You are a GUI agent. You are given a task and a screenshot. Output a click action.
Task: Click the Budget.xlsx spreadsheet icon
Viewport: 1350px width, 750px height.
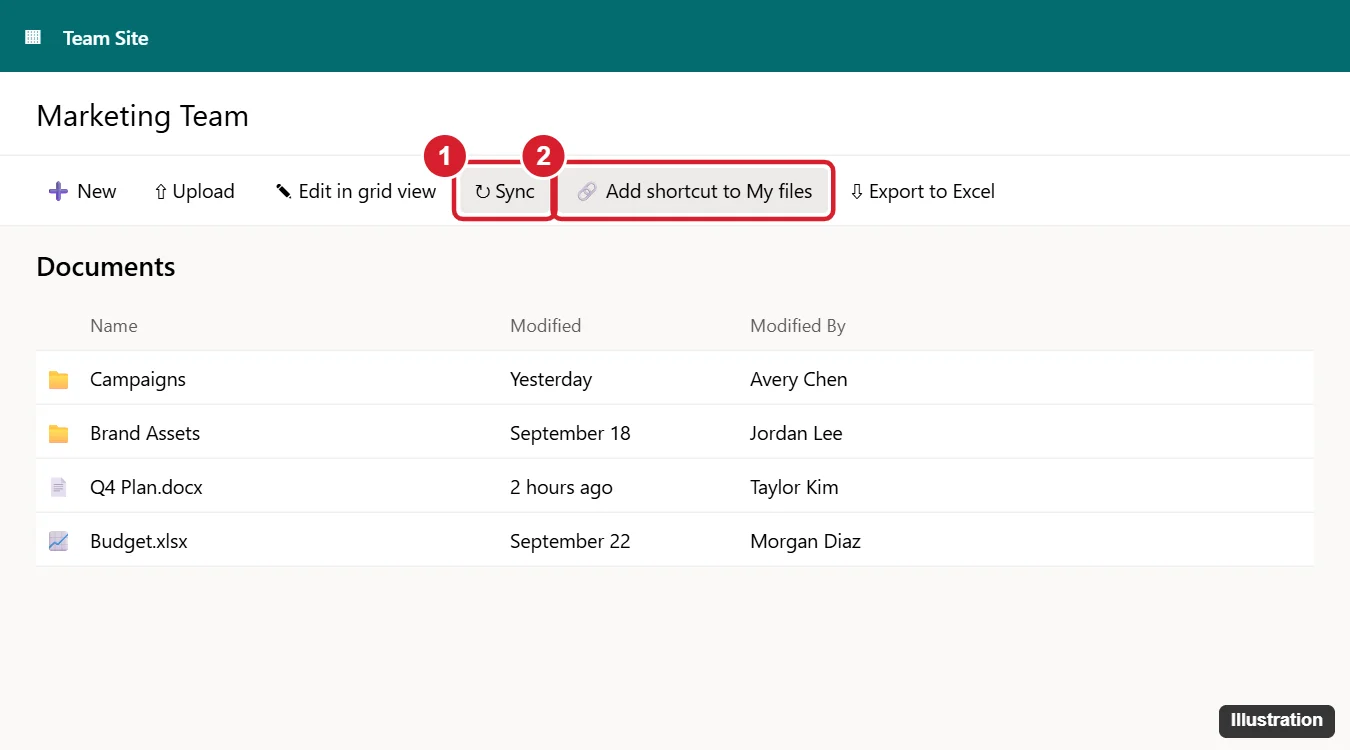[59, 542]
